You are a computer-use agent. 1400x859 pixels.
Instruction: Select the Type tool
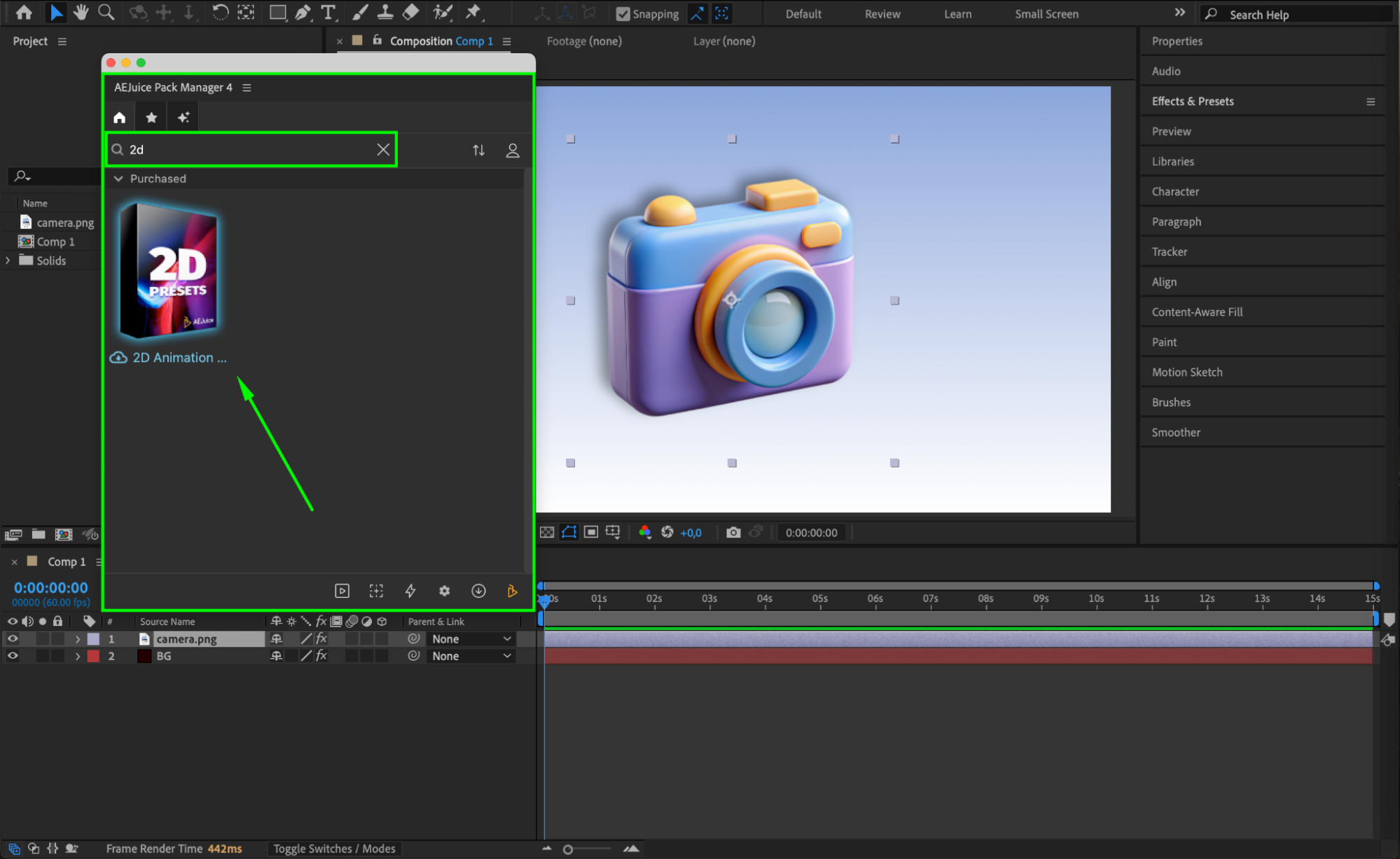pos(328,13)
